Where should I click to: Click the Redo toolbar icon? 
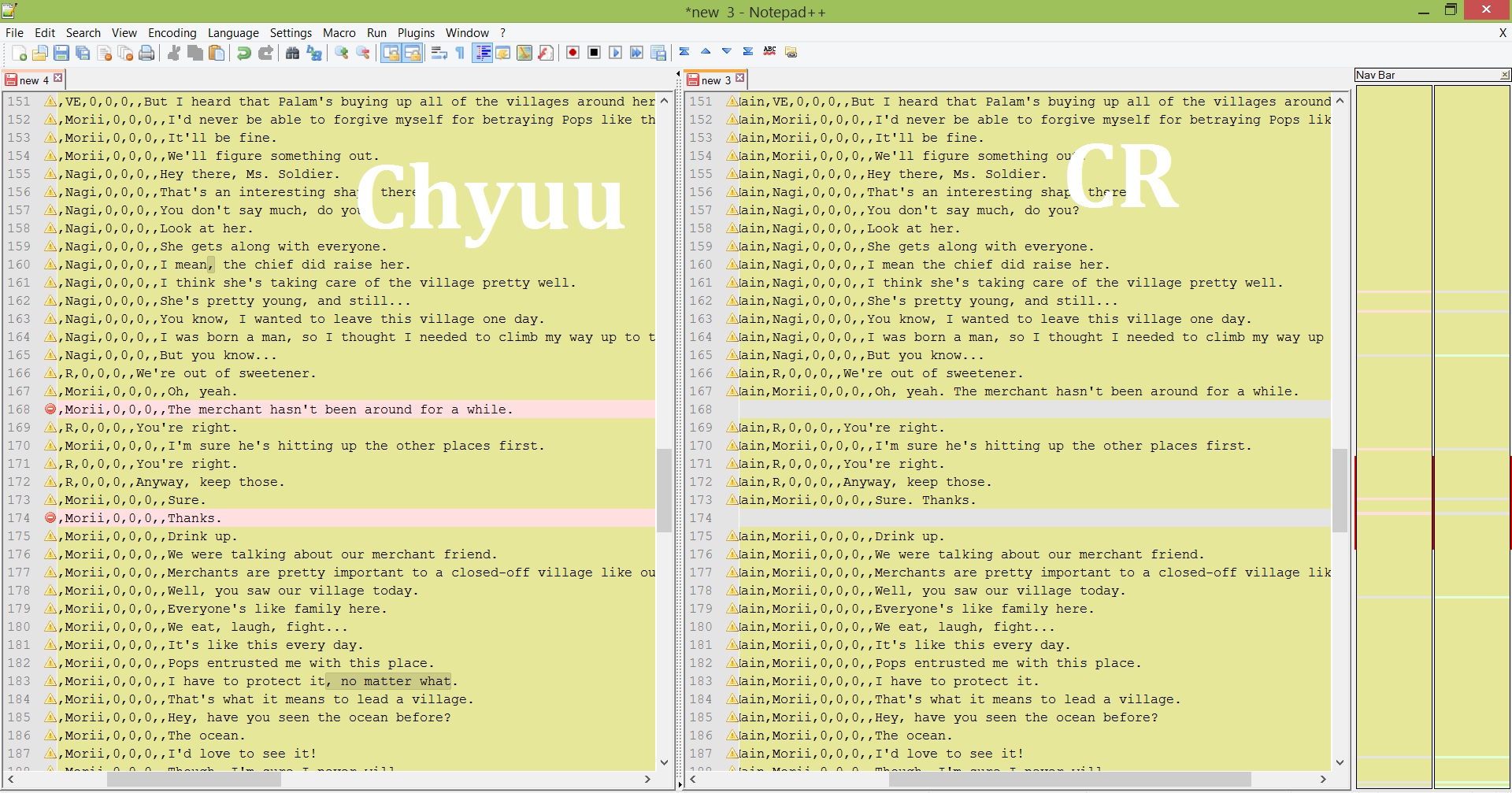pyautogui.click(x=265, y=53)
